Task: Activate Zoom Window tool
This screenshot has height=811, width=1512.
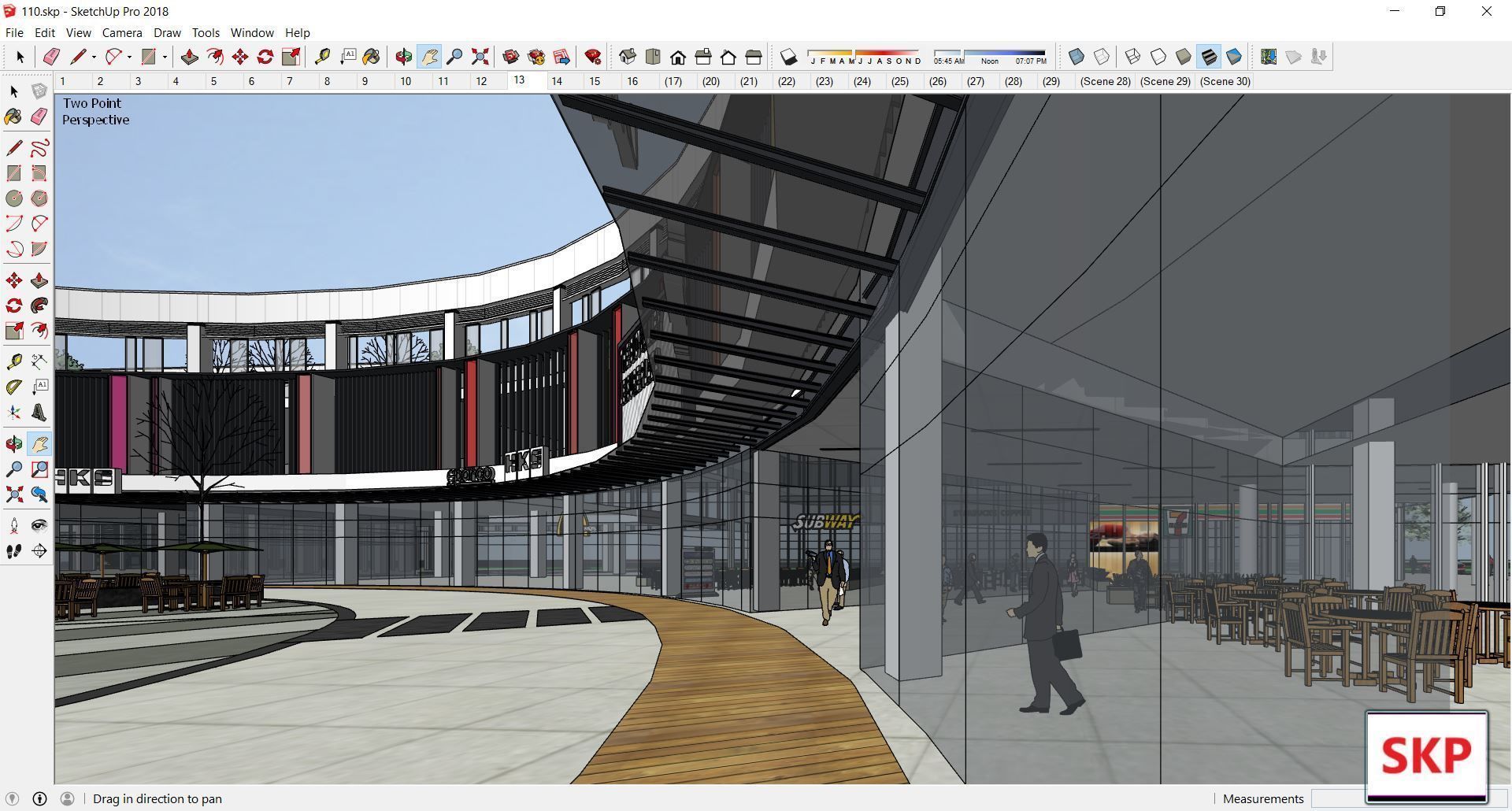Action: pyautogui.click(x=39, y=469)
